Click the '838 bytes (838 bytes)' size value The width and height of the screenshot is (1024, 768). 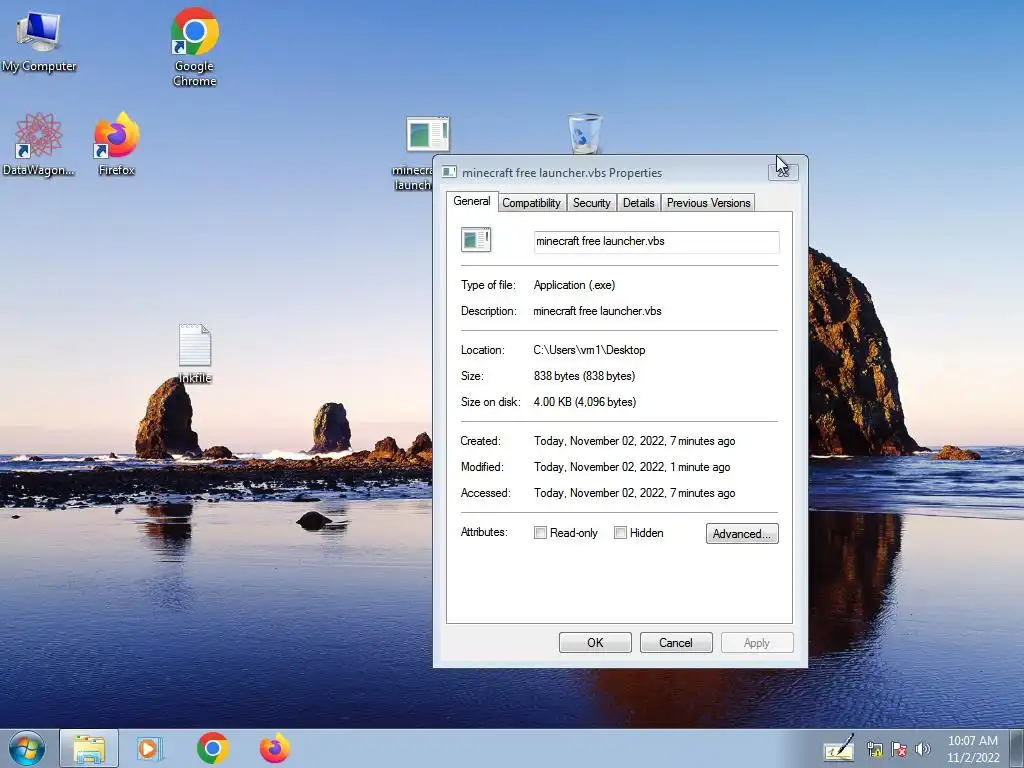pyautogui.click(x=584, y=376)
